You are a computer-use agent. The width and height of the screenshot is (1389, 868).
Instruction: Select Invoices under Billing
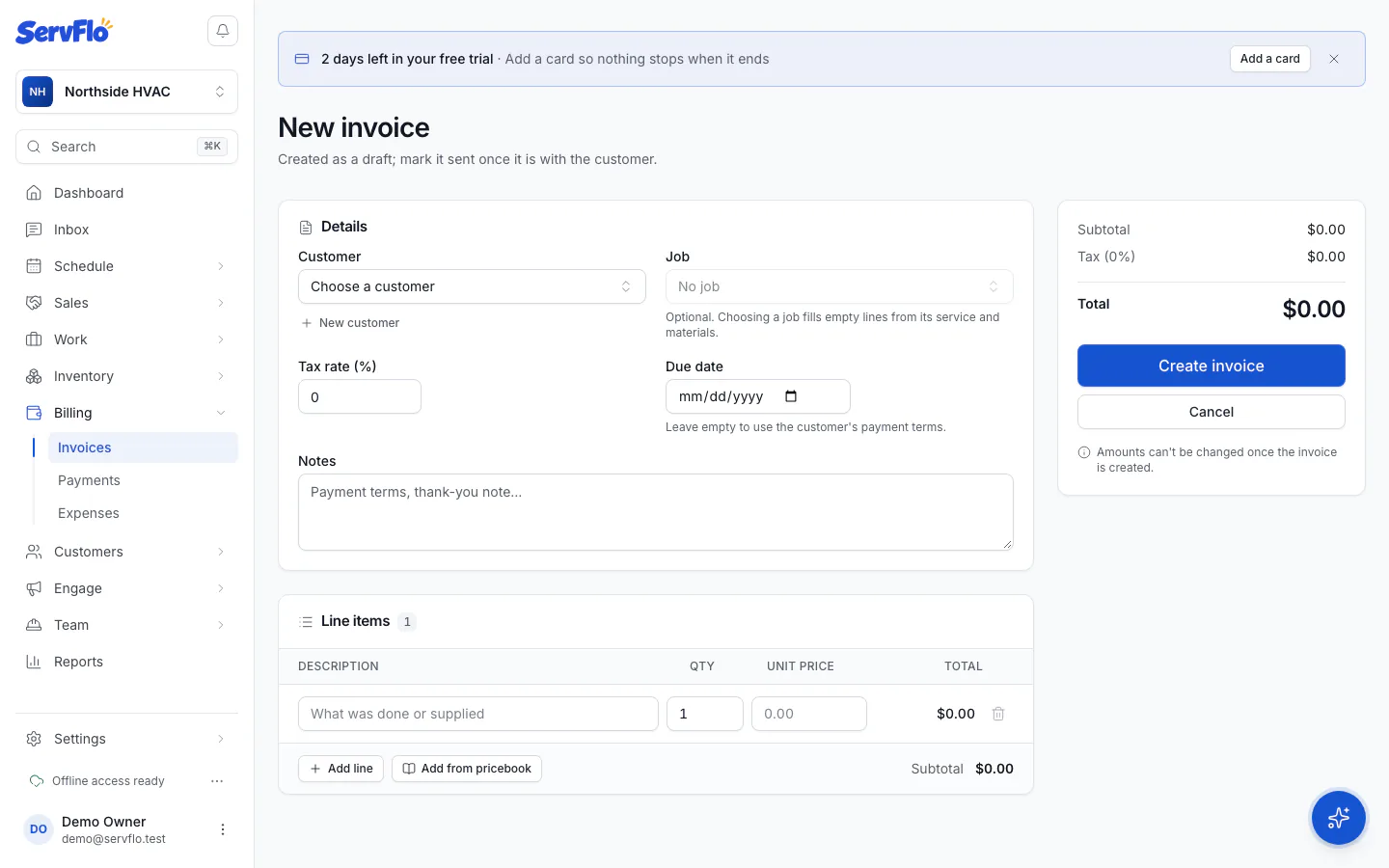pyautogui.click(x=143, y=448)
